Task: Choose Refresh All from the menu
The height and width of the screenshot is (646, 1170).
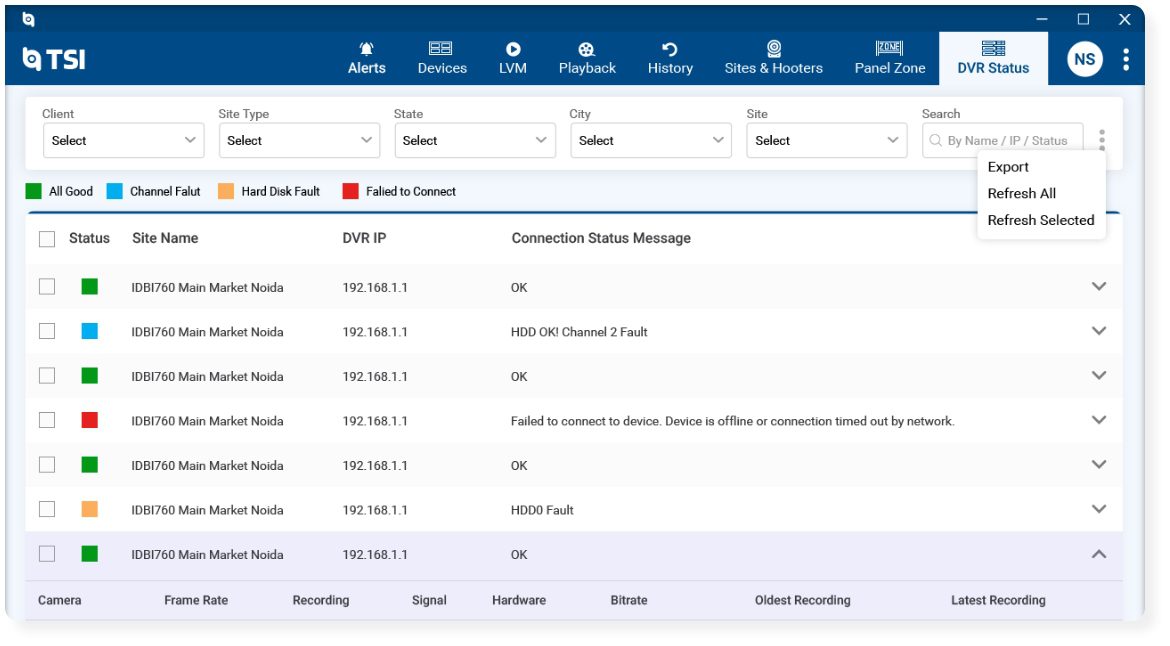Action: tap(1022, 193)
